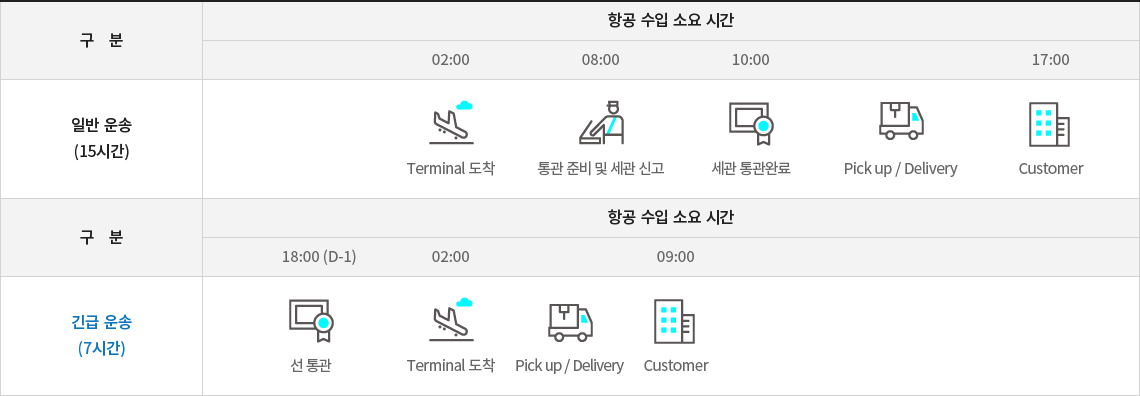1140x396 pixels.
Task: Click the building Customer icon in 긴급 운송 row
Action: [675, 321]
